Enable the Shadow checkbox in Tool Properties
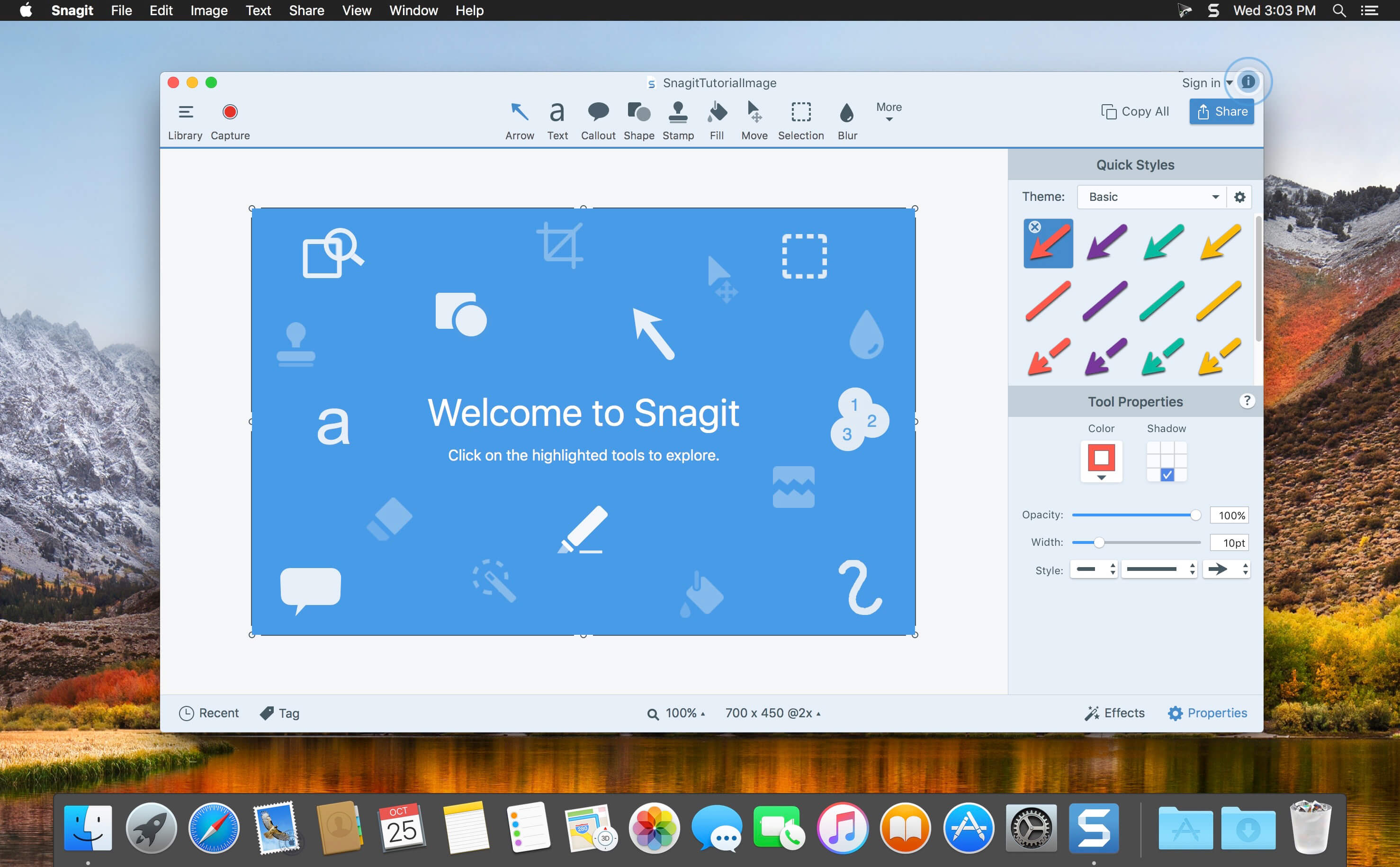 tap(1167, 475)
